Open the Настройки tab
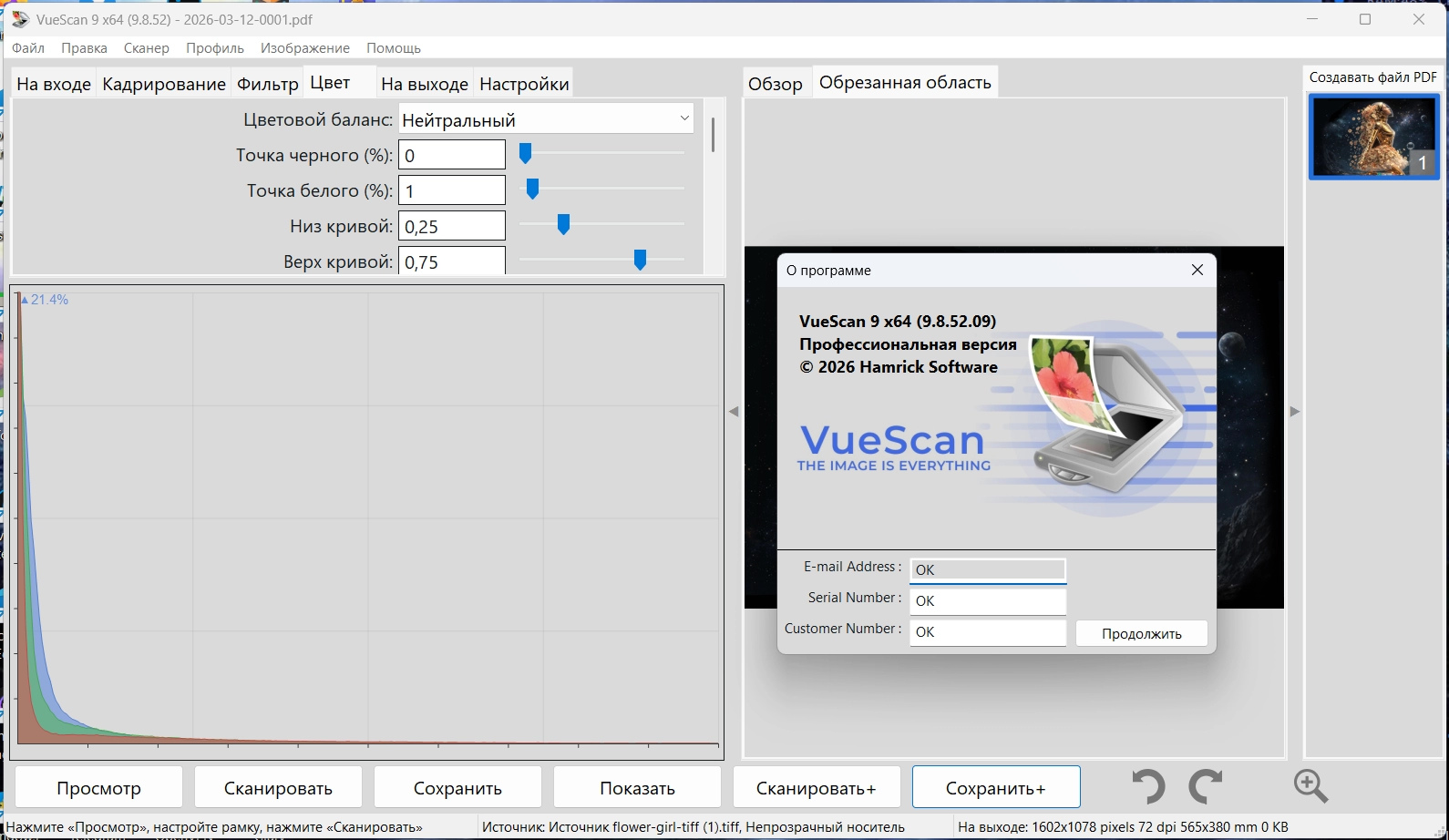 click(524, 84)
